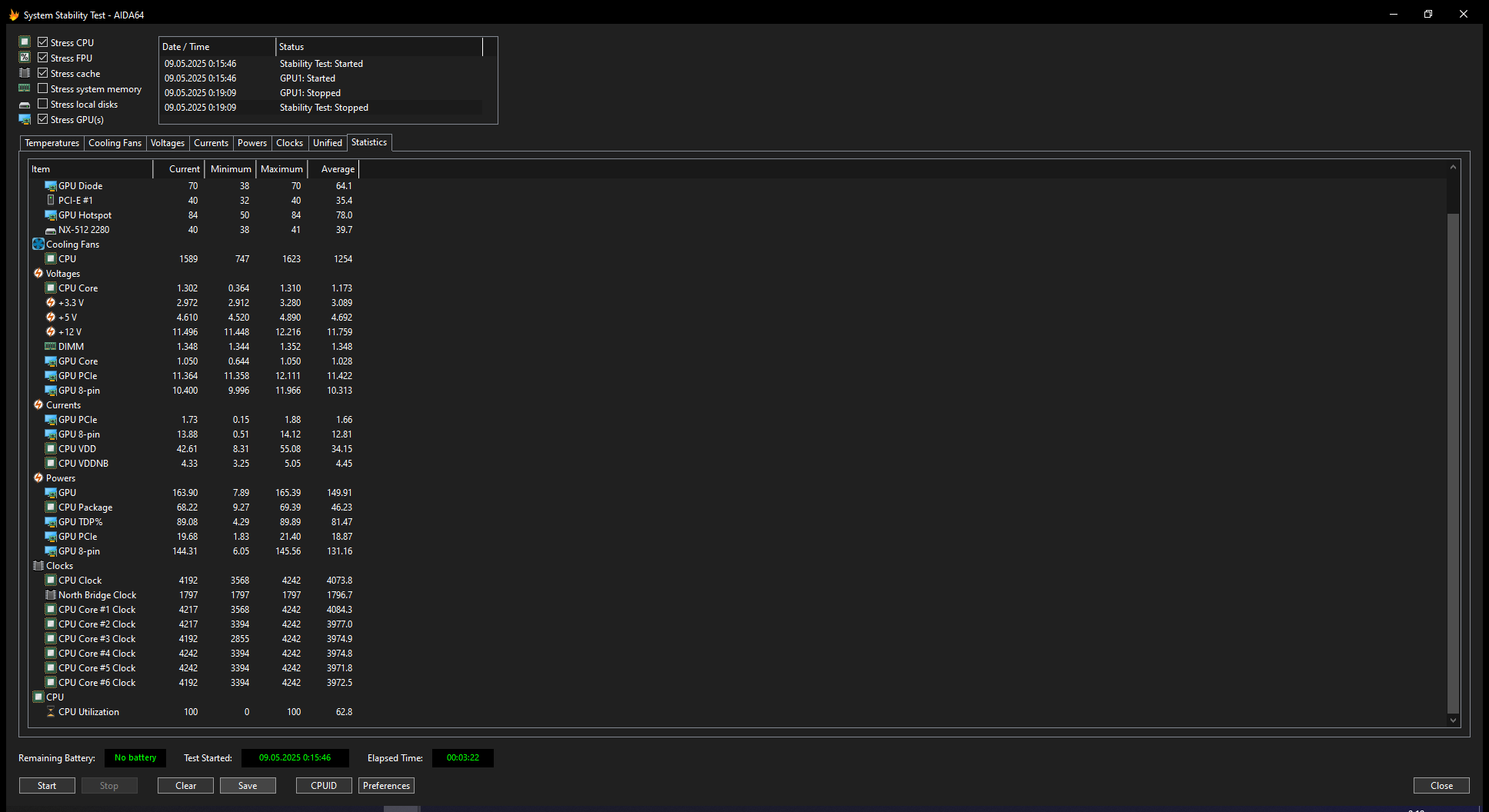Image resolution: width=1489 pixels, height=812 pixels.
Task: Click the Cooling Fans group icon
Action: coord(38,245)
